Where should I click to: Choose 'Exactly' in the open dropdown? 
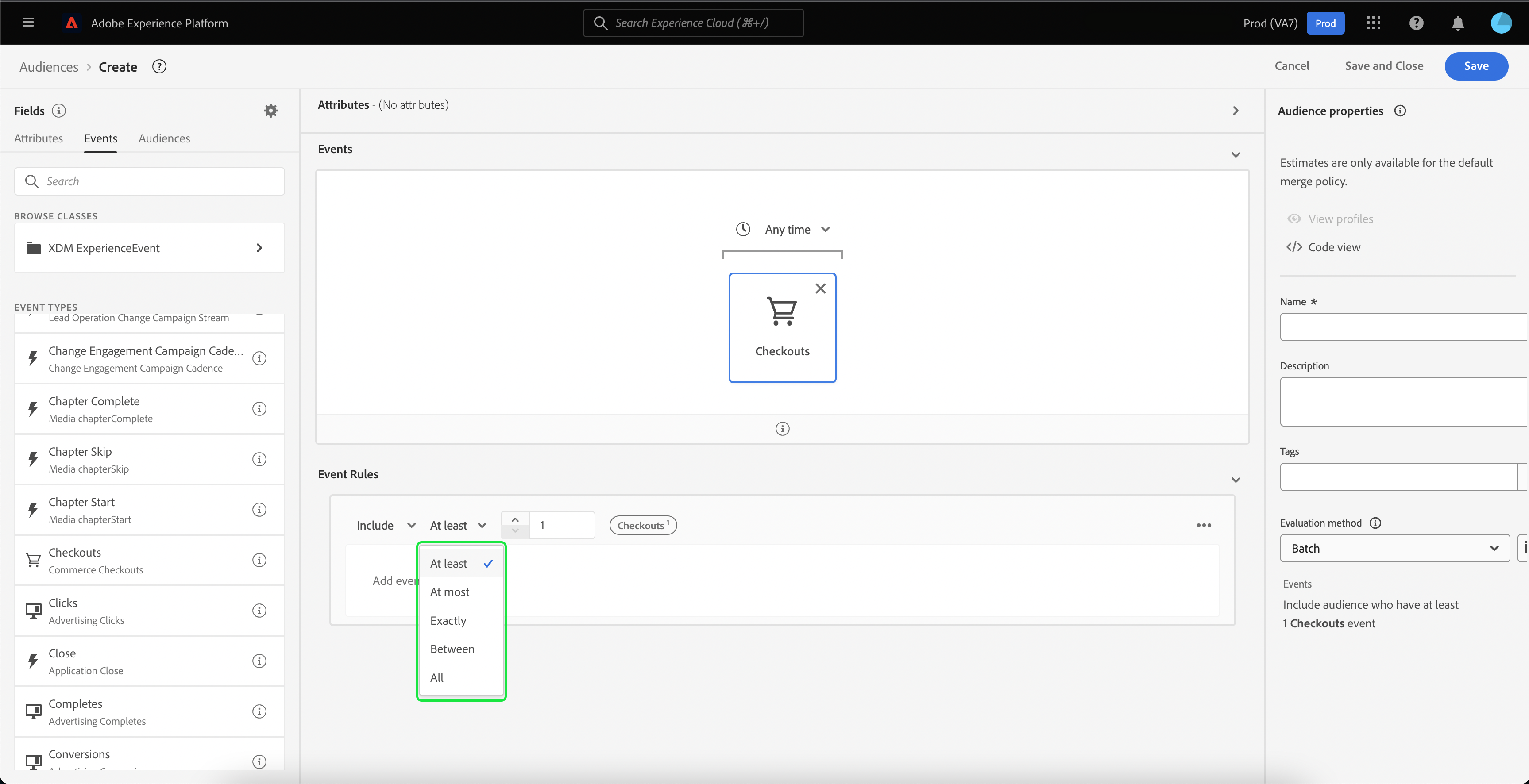pyautogui.click(x=448, y=620)
